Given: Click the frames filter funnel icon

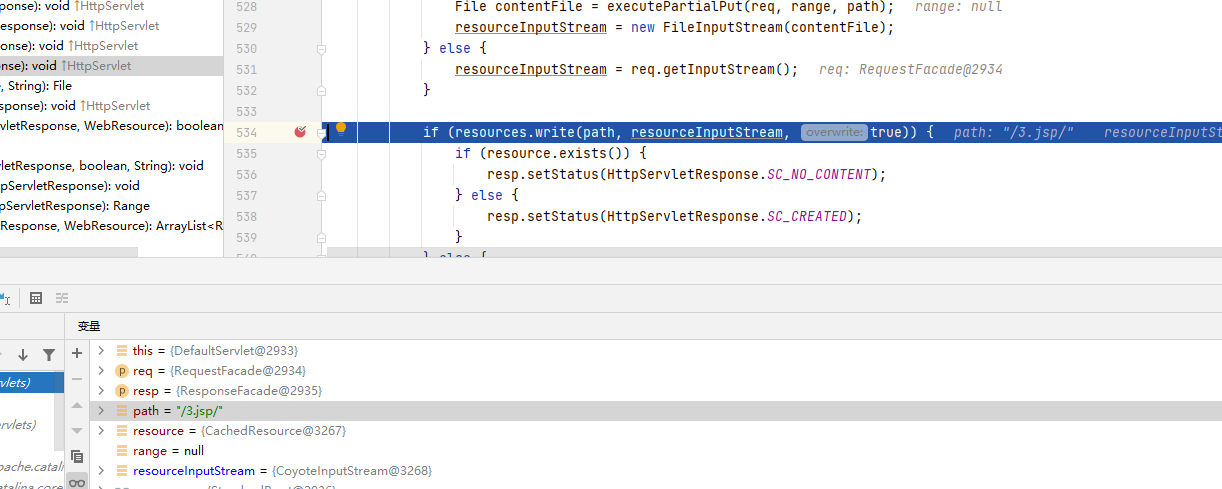Looking at the screenshot, I should tap(48, 354).
